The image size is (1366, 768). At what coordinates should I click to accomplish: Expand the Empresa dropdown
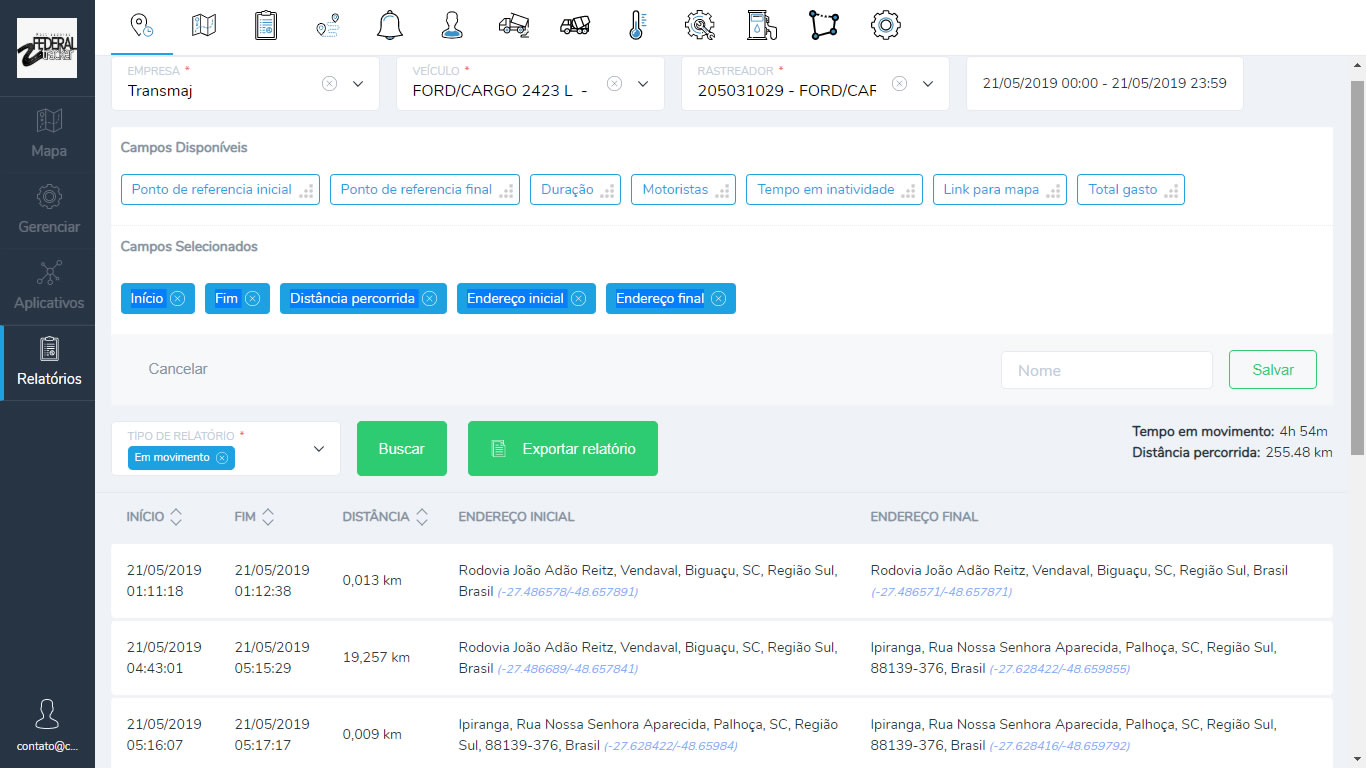click(358, 84)
